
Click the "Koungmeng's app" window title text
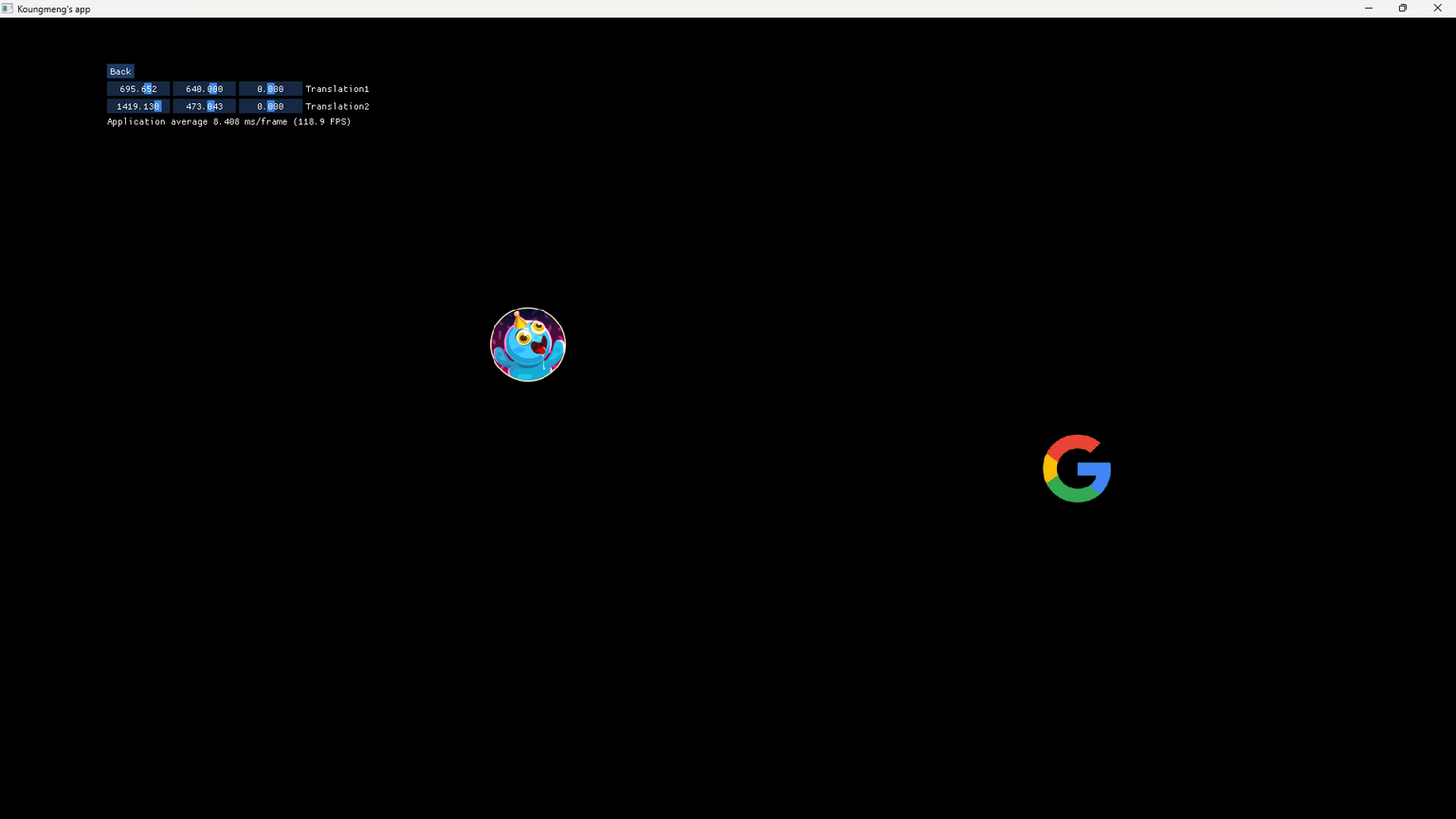tap(54, 9)
